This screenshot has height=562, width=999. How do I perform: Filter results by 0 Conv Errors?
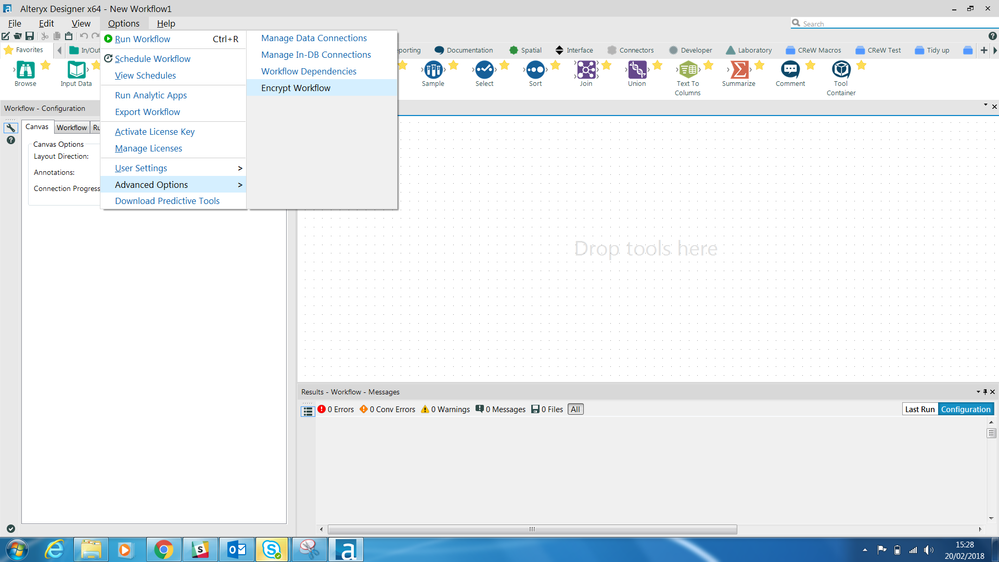tap(387, 409)
